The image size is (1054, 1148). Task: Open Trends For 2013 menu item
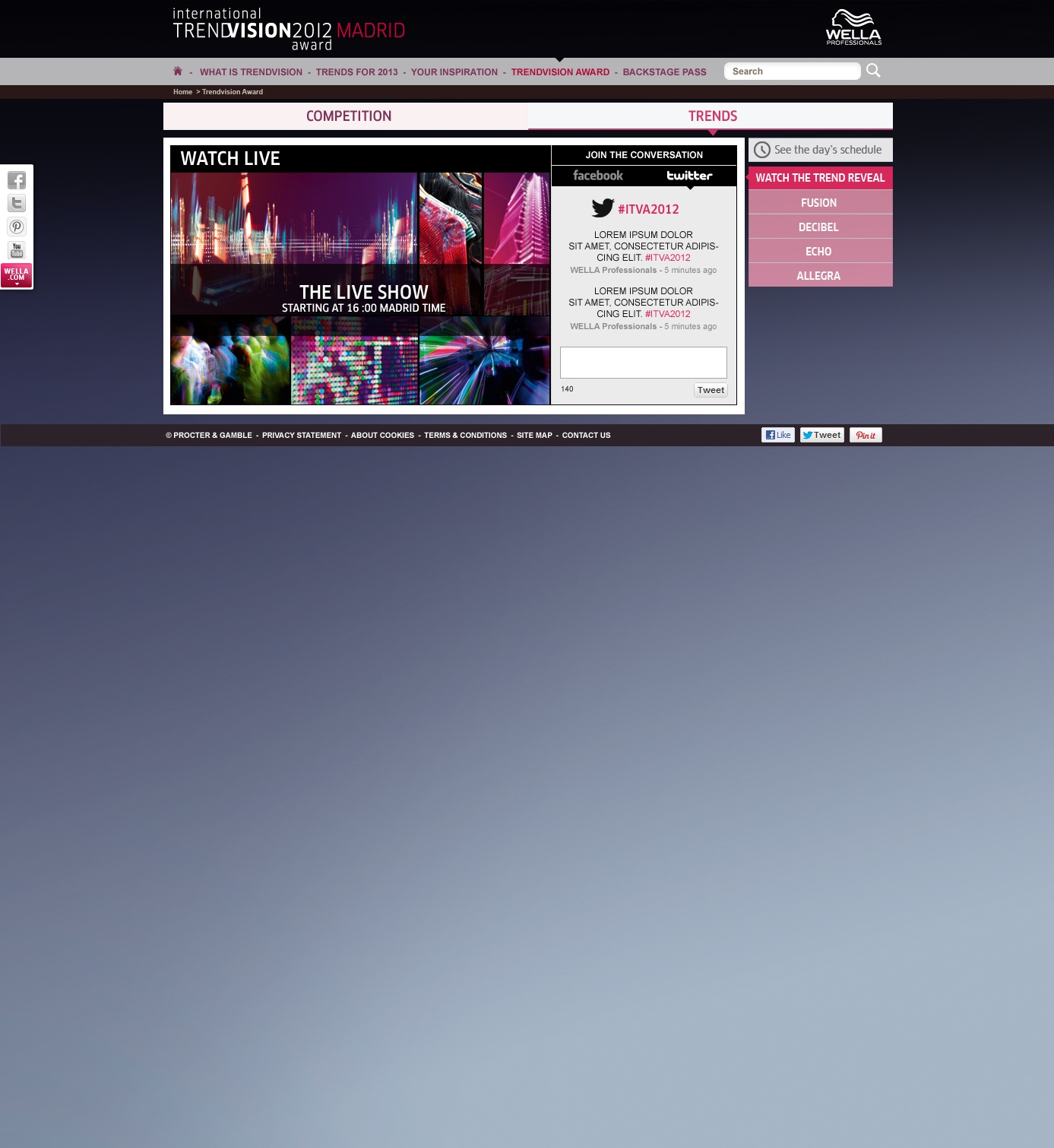[x=356, y=72]
